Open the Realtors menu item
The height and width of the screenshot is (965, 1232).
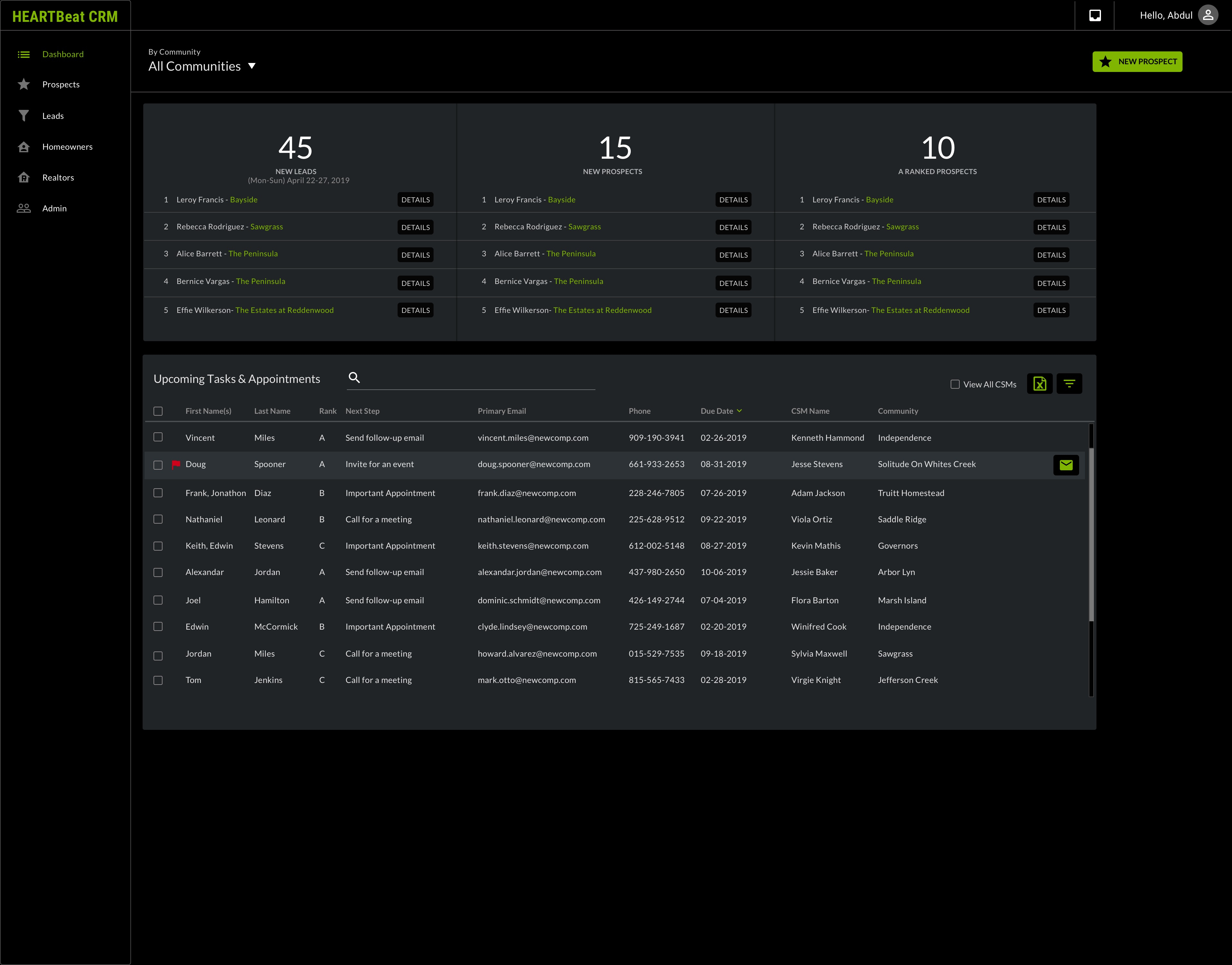[58, 177]
